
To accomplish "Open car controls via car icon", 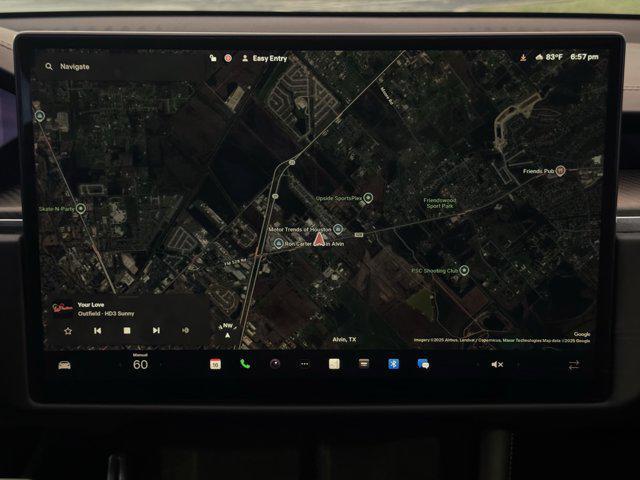I will coord(65,365).
